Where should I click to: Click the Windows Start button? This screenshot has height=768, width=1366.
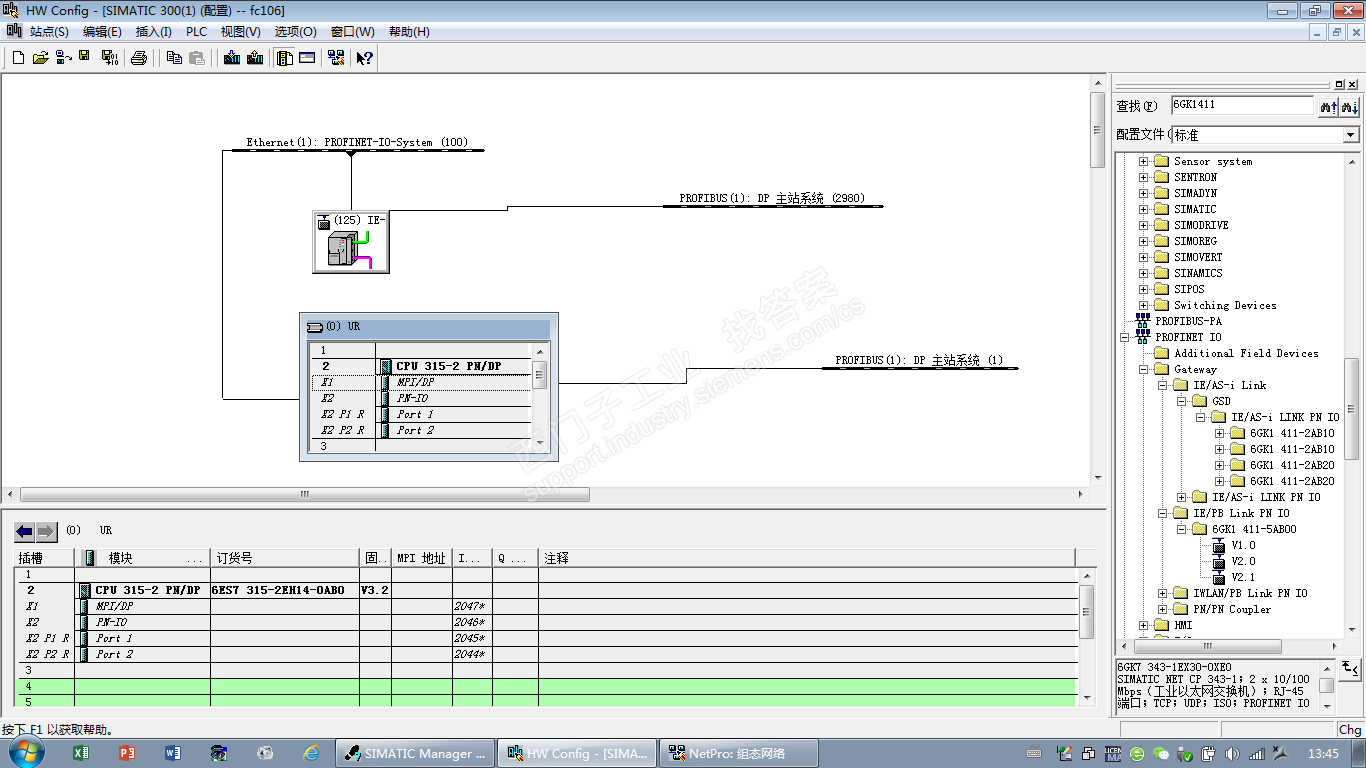click(x=27, y=752)
